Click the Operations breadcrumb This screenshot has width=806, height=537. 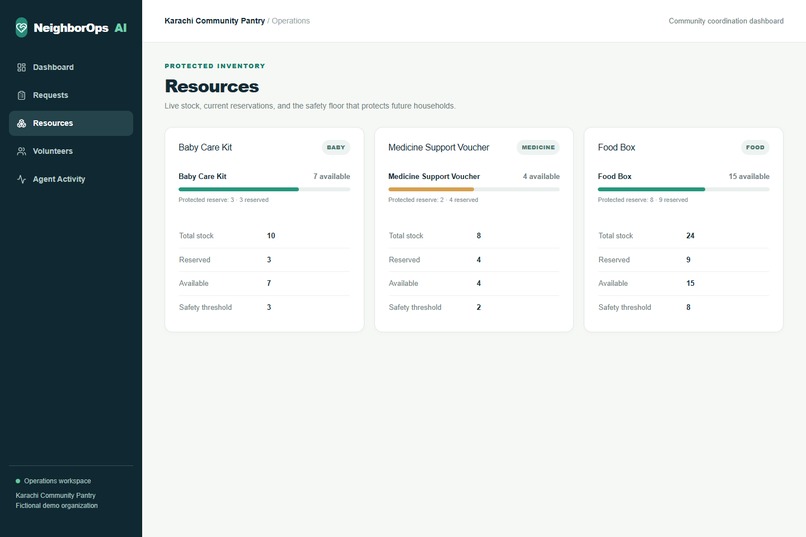tap(290, 21)
